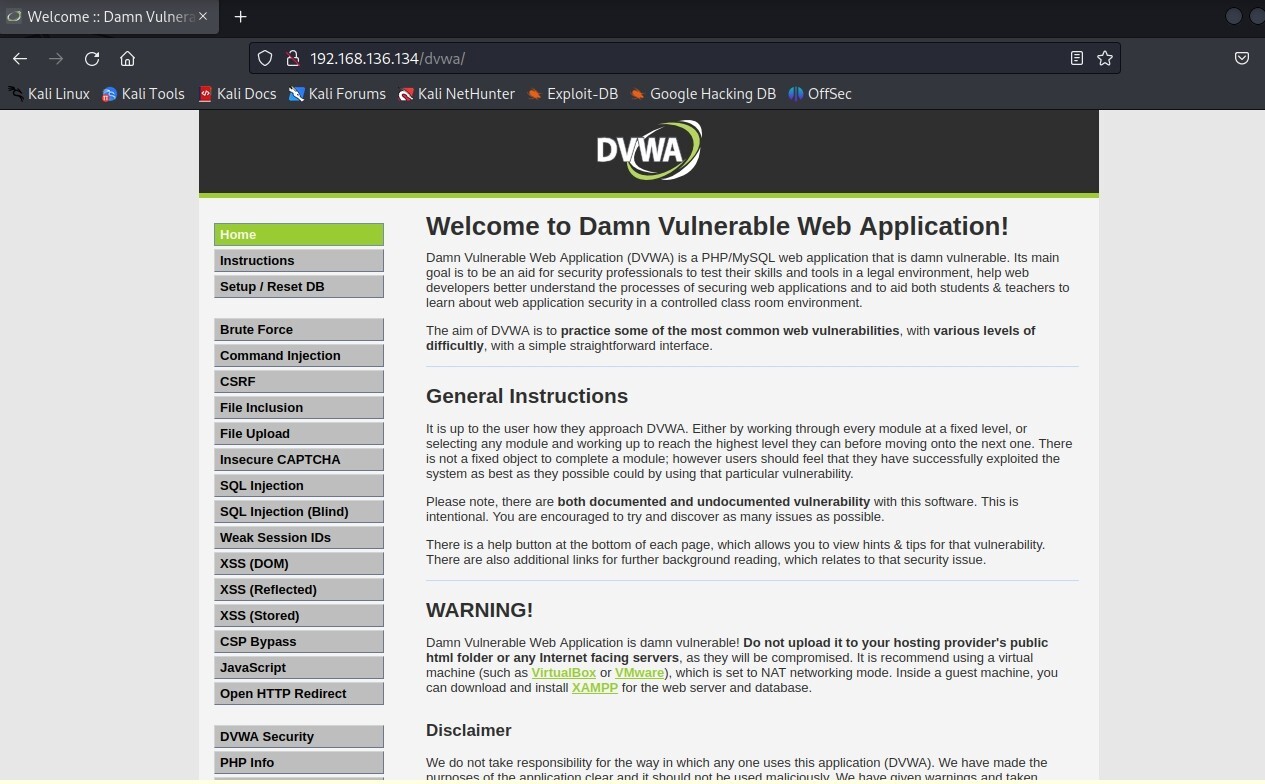1265x784 pixels.
Task: Follow the XAMPP download link
Action: point(595,688)
